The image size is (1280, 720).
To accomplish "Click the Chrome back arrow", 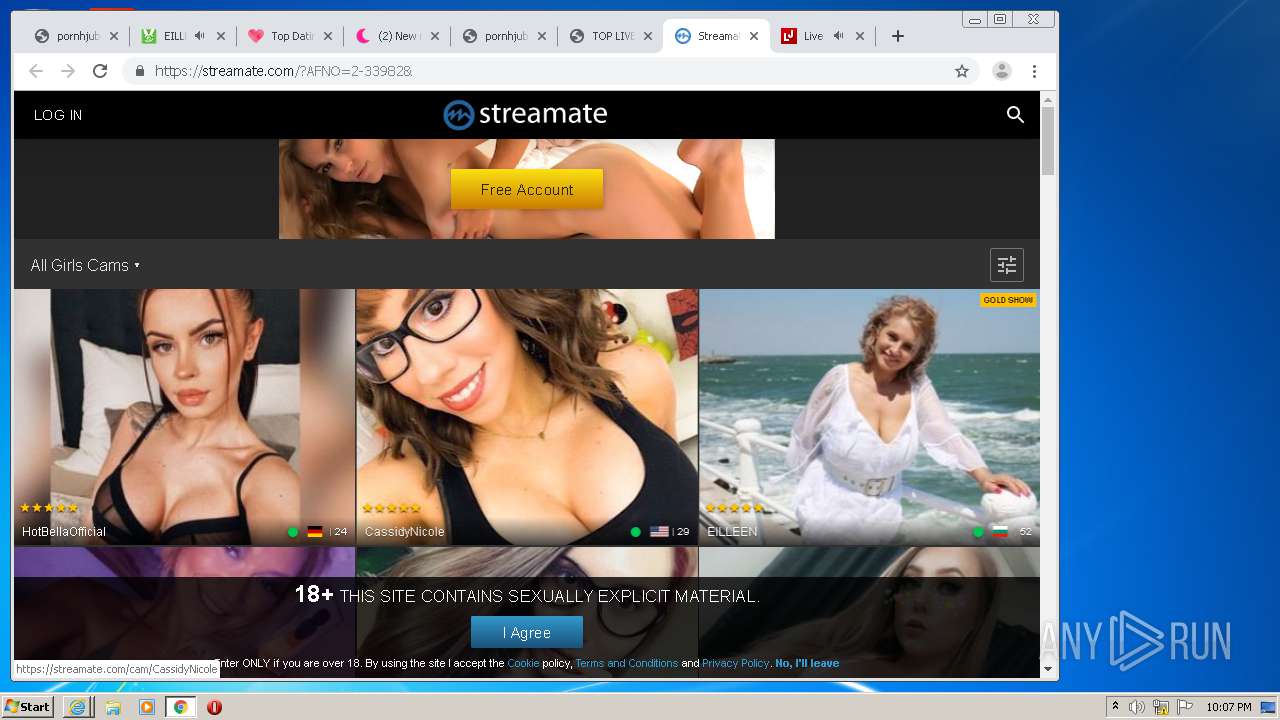I will (36, 71).
